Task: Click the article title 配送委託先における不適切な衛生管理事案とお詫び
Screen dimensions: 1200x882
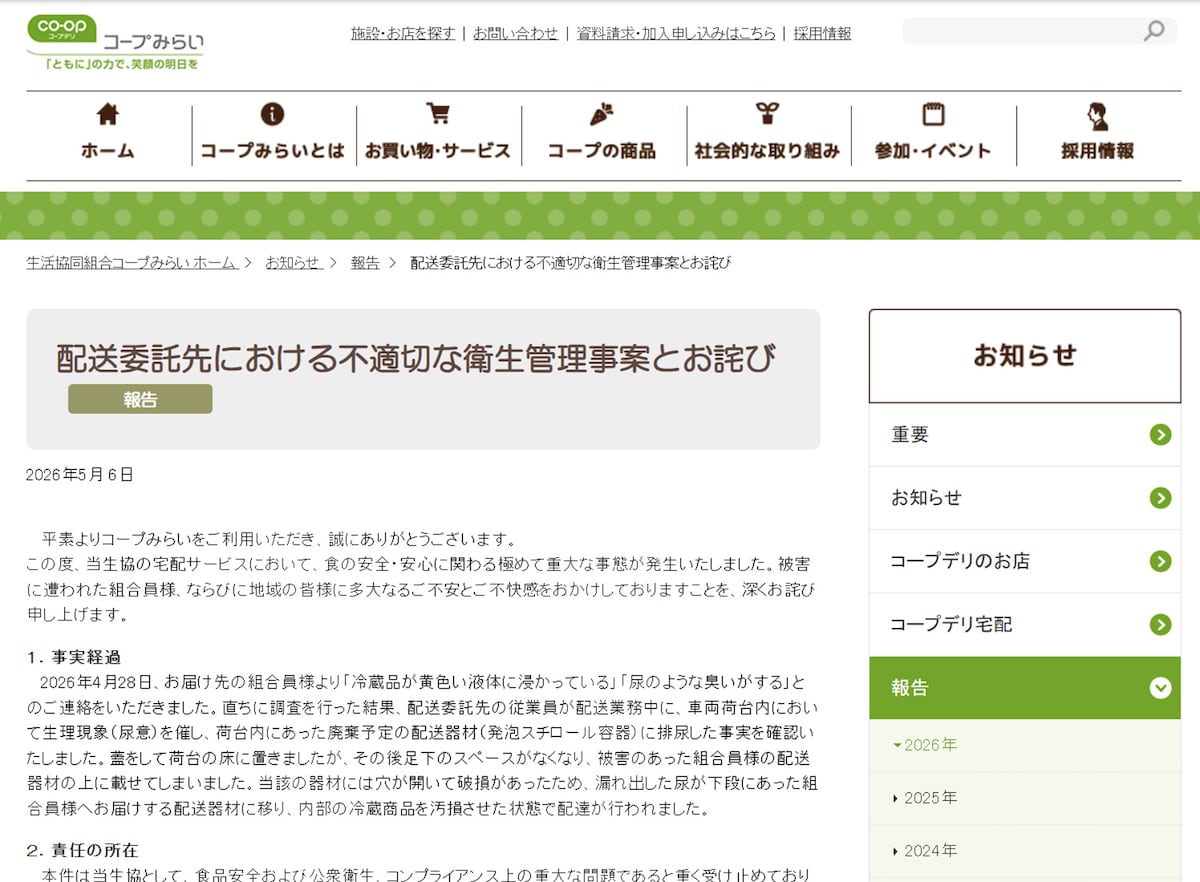Action: coord(416,357)
